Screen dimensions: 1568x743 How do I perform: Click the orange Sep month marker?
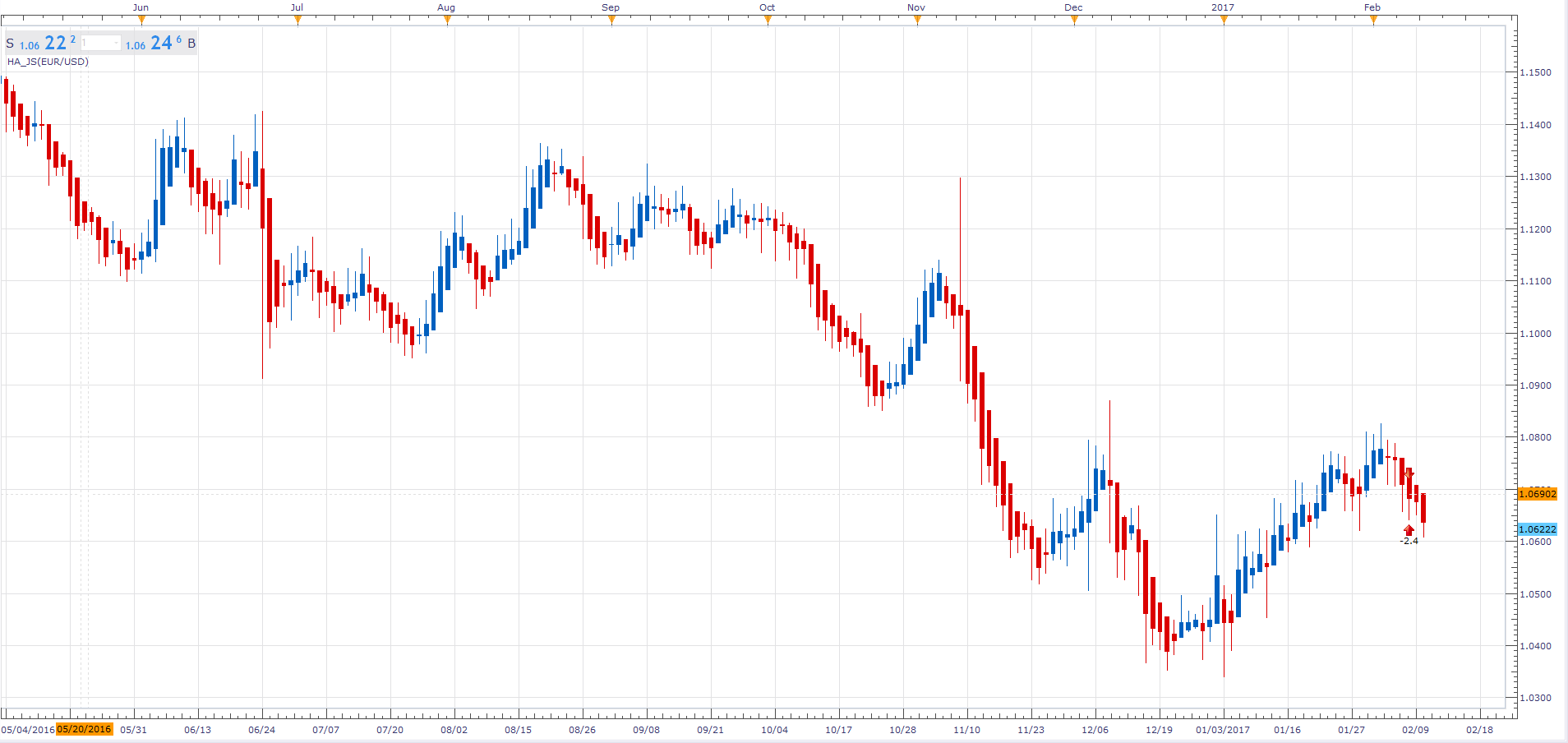[611, 20]
